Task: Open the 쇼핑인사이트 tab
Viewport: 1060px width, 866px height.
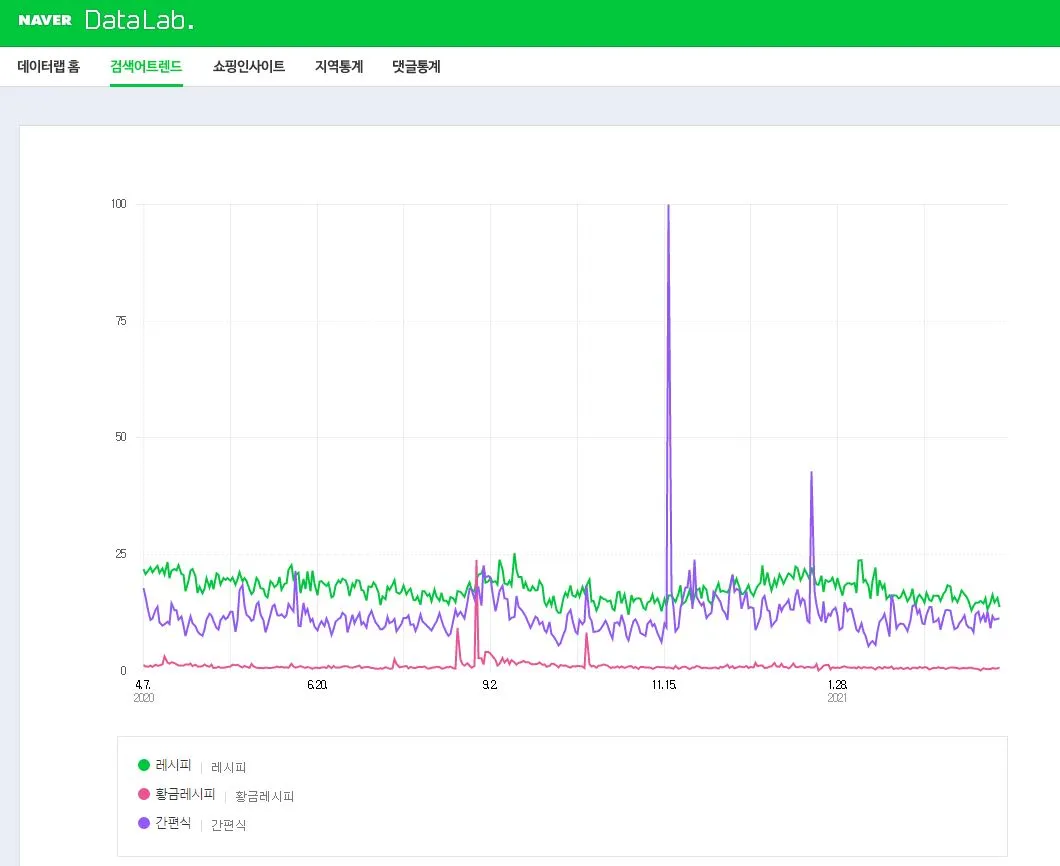Action: tap(249, 66)
